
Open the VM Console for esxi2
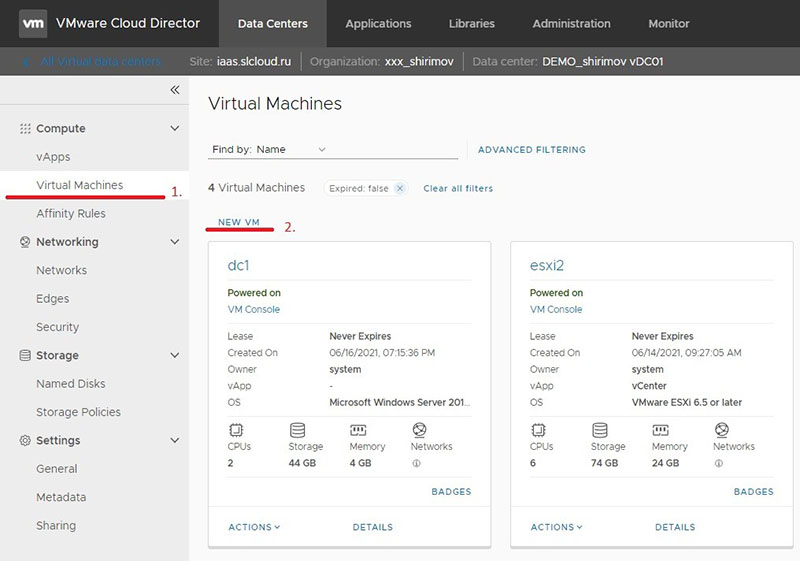(556, 310)
